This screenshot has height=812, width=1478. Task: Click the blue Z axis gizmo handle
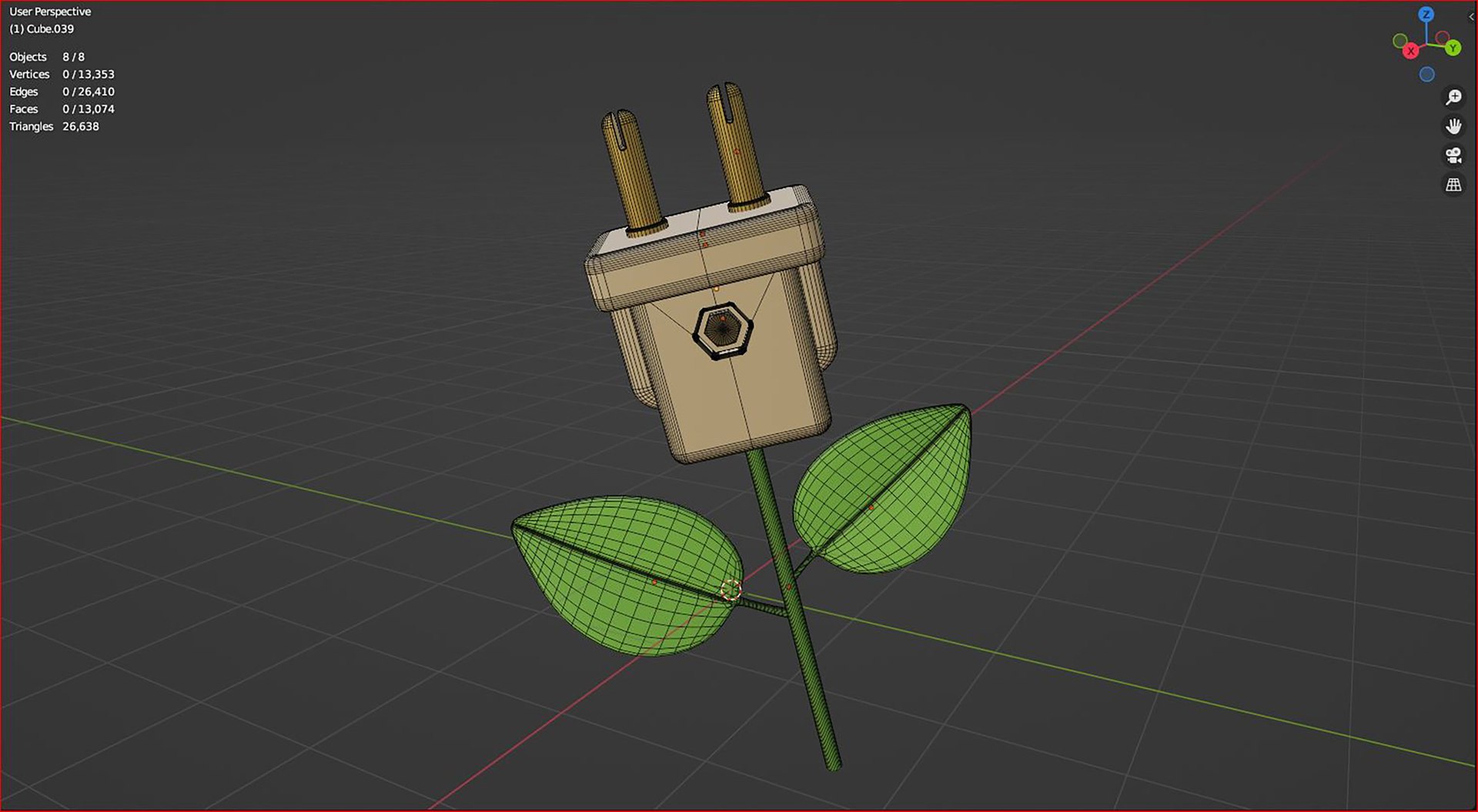pos(1426,15)
